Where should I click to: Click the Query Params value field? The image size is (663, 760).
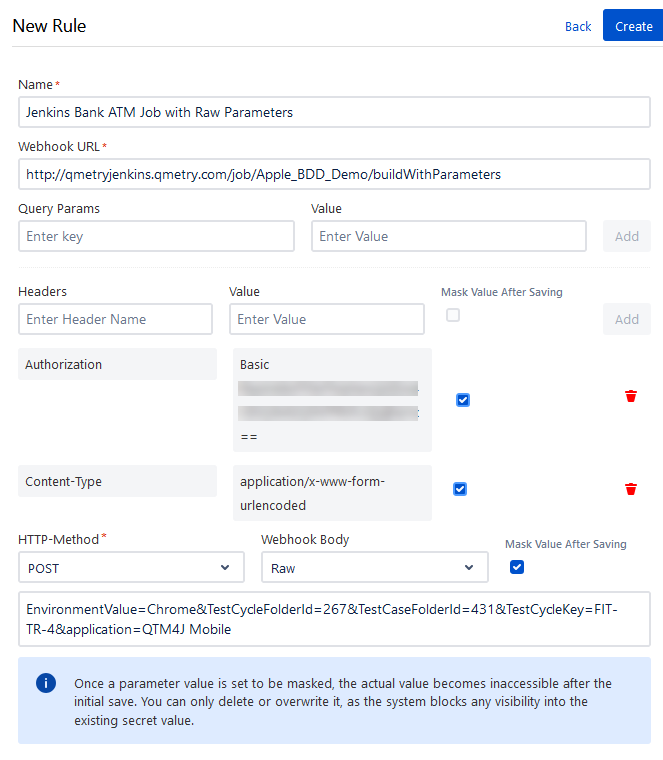coord(449,236)
